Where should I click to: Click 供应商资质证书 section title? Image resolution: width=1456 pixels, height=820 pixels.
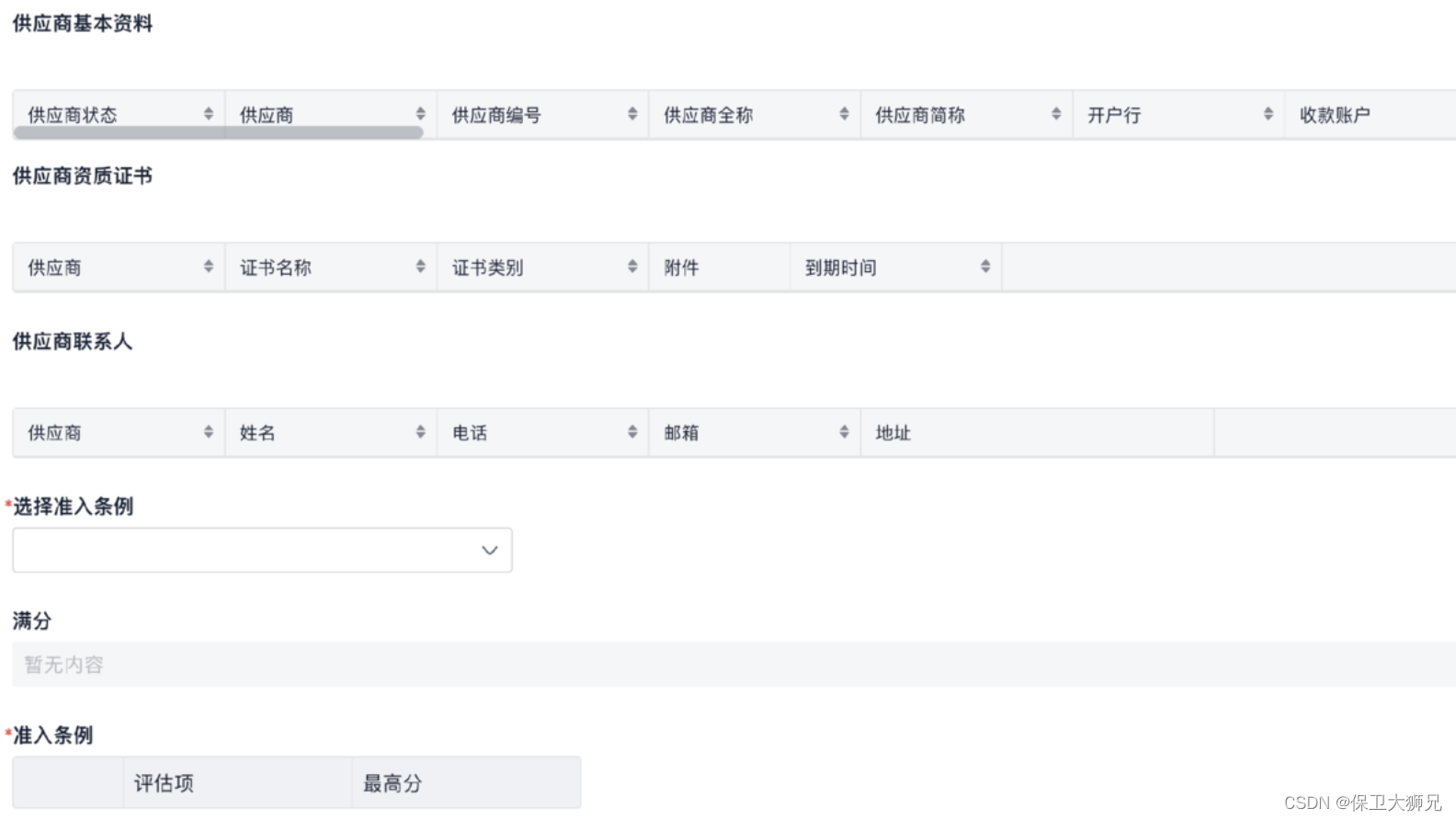pyautogui.click(x=83, y=176)
